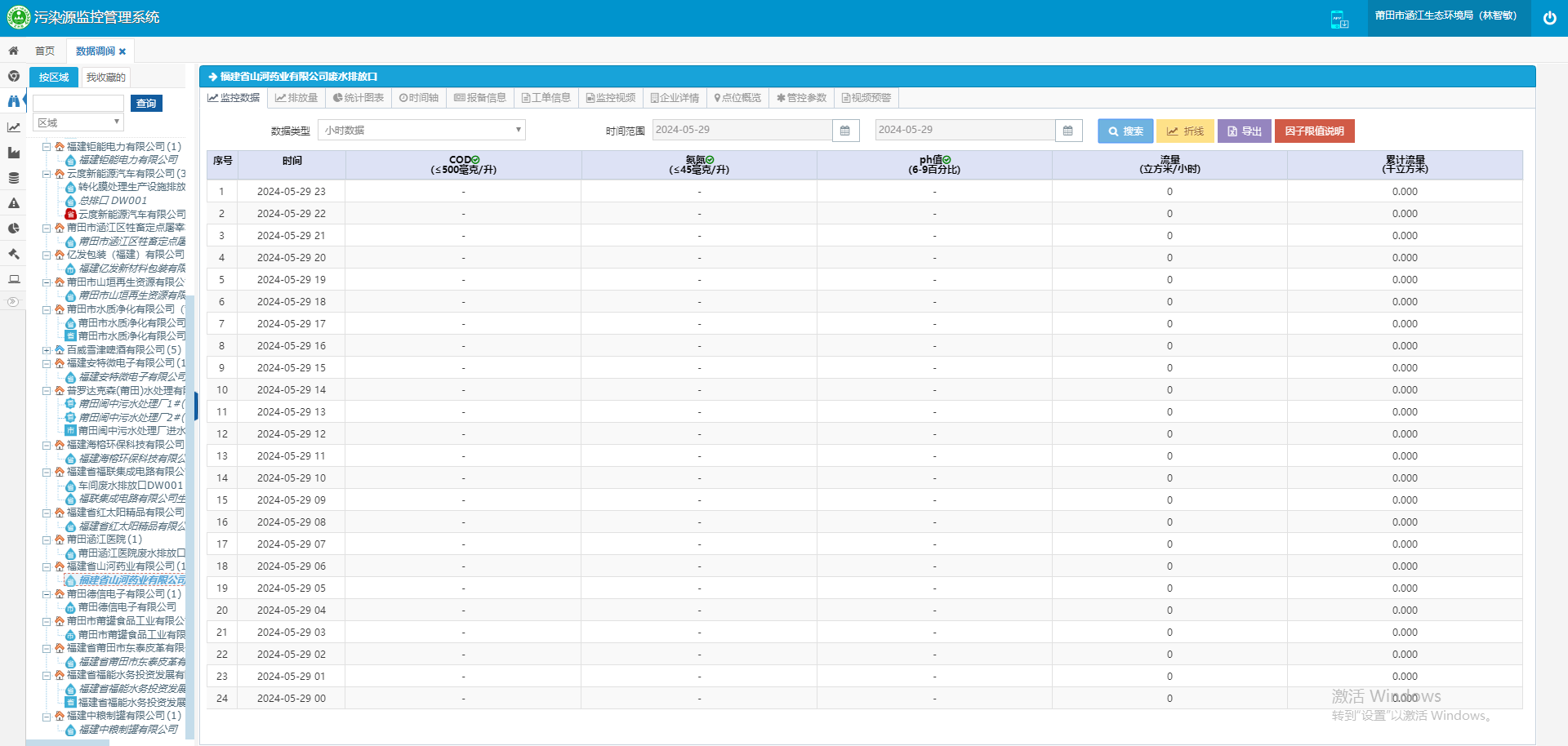Switch to 监控视频 tab
1568x746 pixels.
tap(611, 98)
